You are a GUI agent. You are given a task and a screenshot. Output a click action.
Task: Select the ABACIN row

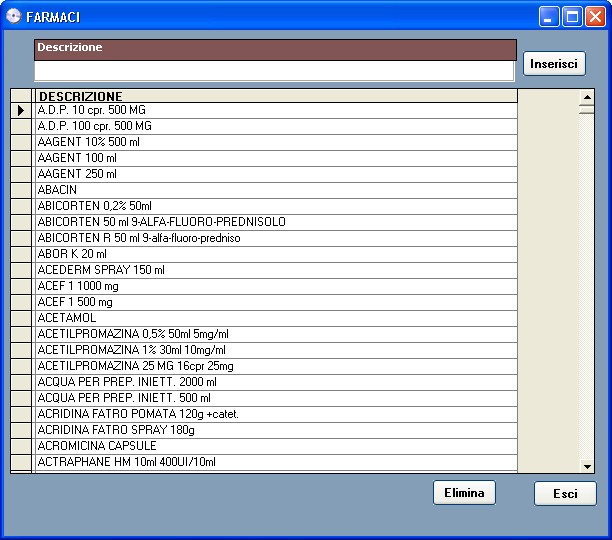click(x=276, y=191)
